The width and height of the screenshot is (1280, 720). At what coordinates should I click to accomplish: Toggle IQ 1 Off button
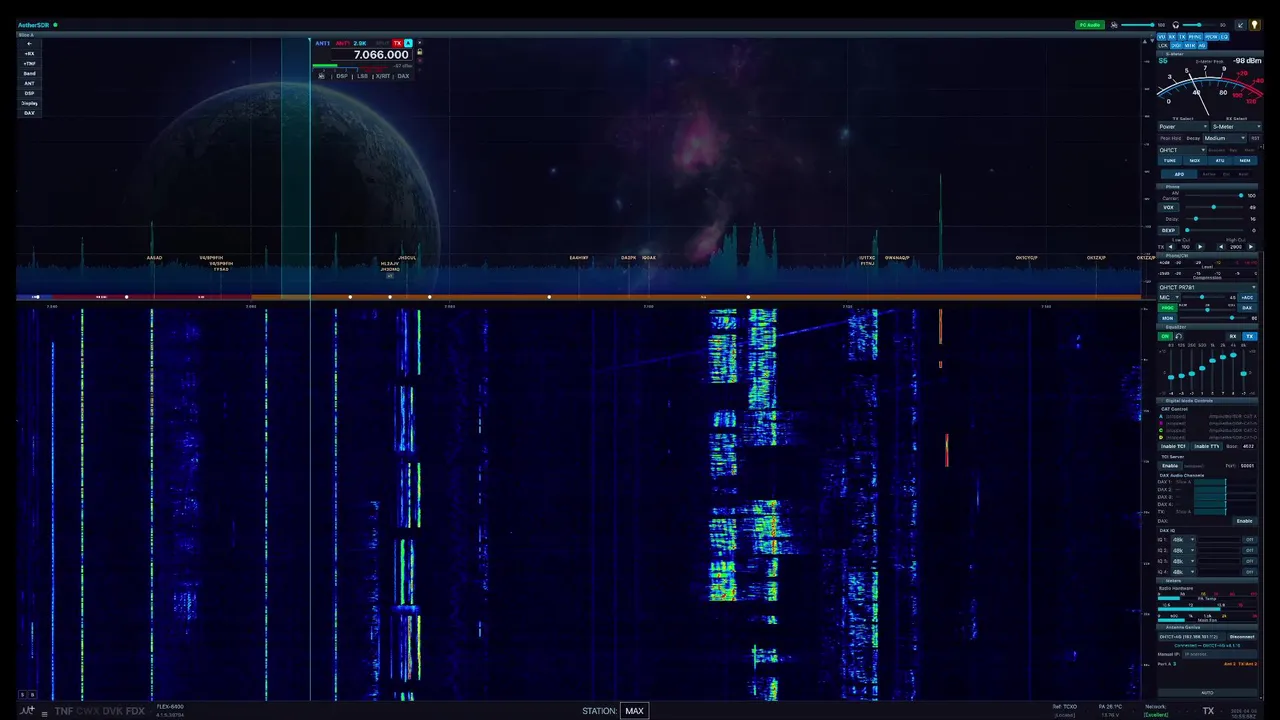click(x=1249, y=540)
